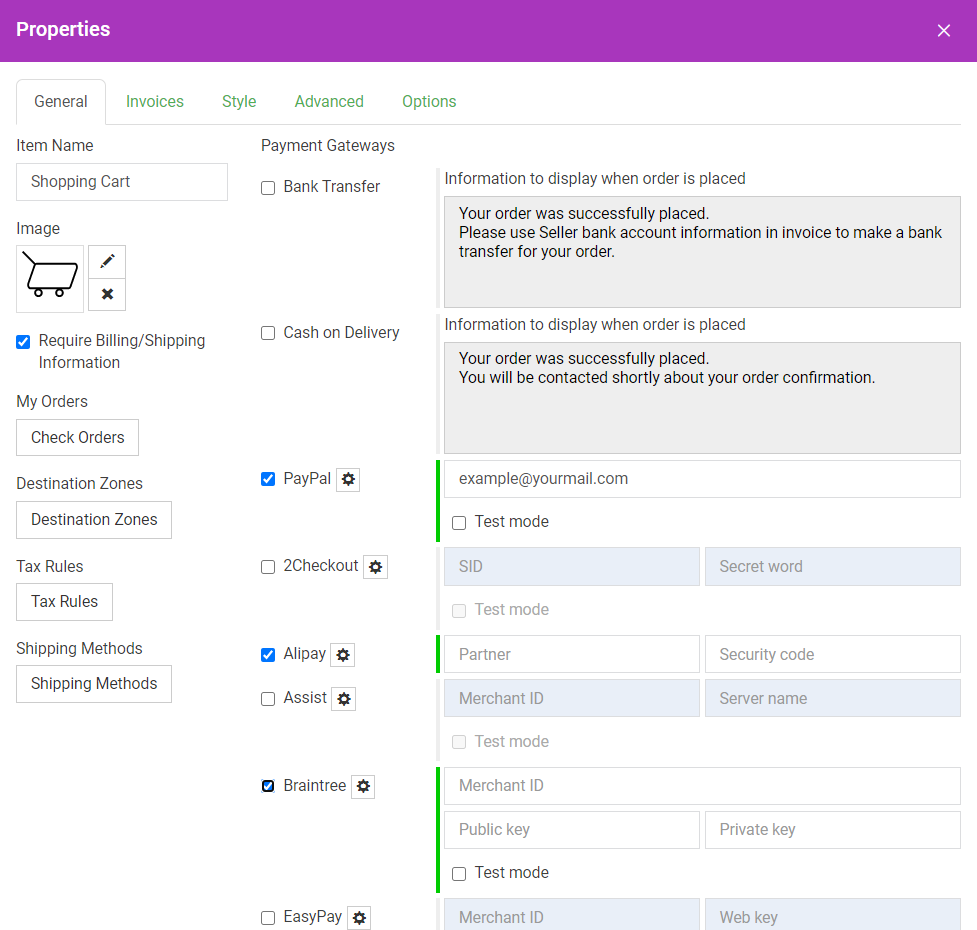Enable the Bank Transfer checkbox
Image resolution: width=977 pixels, height=930 pixels.
tap(268, 188)
